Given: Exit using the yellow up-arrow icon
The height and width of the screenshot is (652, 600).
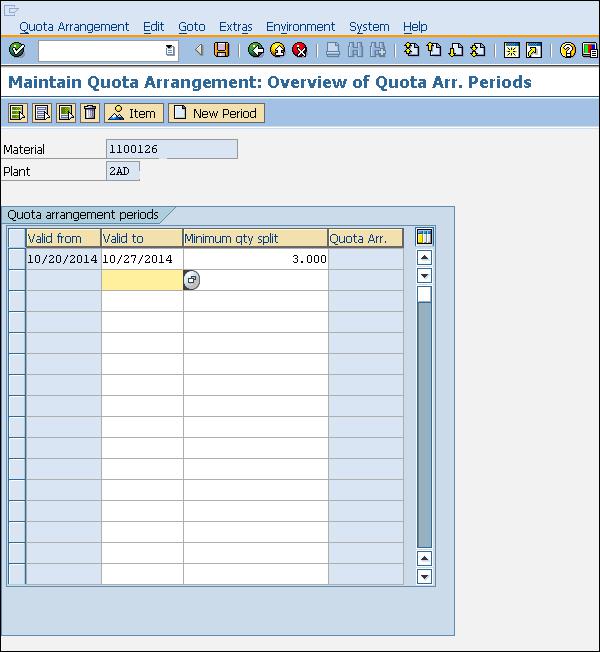Looking at the screenshot, I should [x=278, y=50].
